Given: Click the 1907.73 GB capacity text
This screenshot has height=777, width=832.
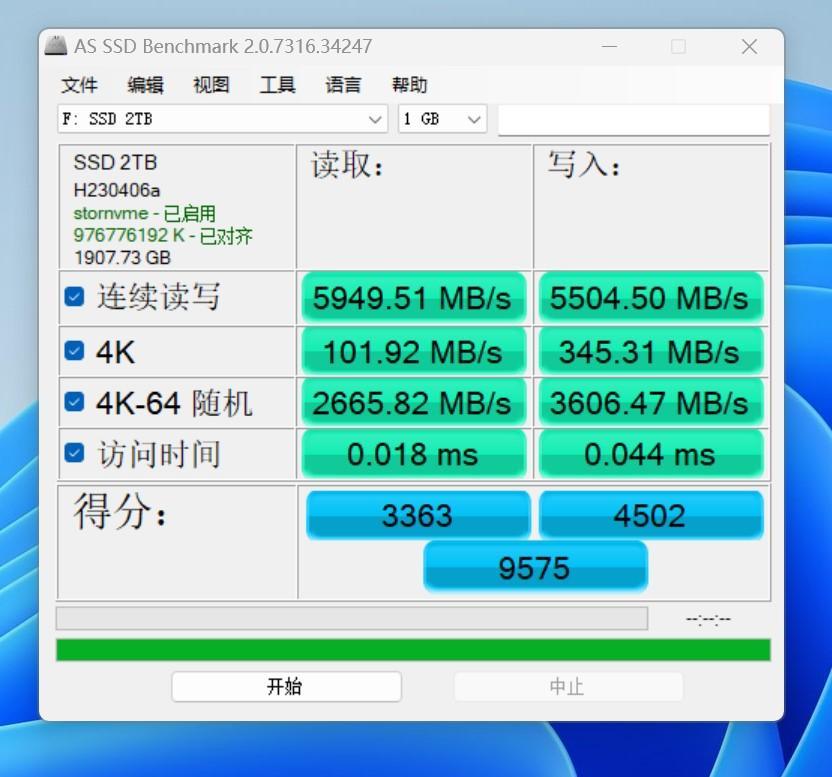Looking at the screenshot, I should 123,257.
